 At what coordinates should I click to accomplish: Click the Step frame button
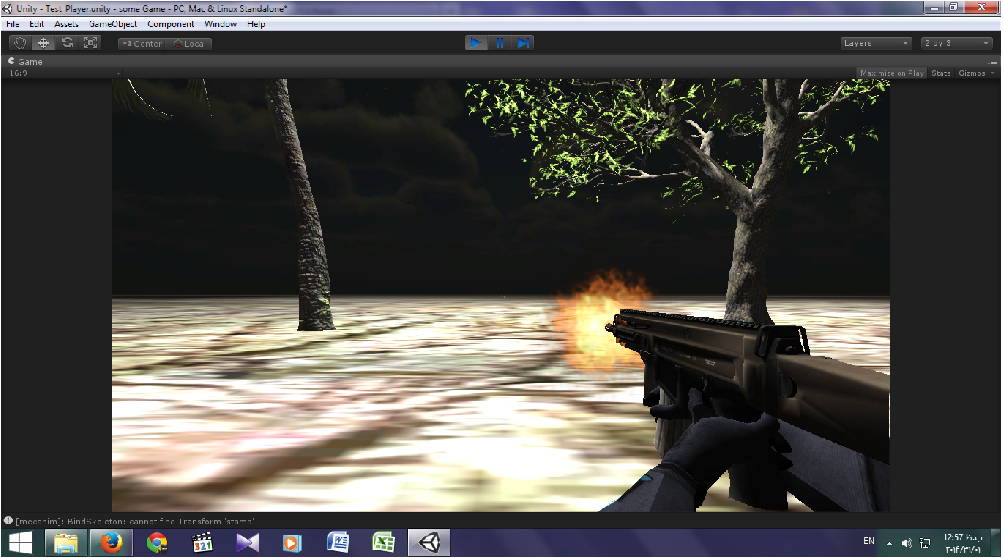pyautogui.click(x=523, y=43)
